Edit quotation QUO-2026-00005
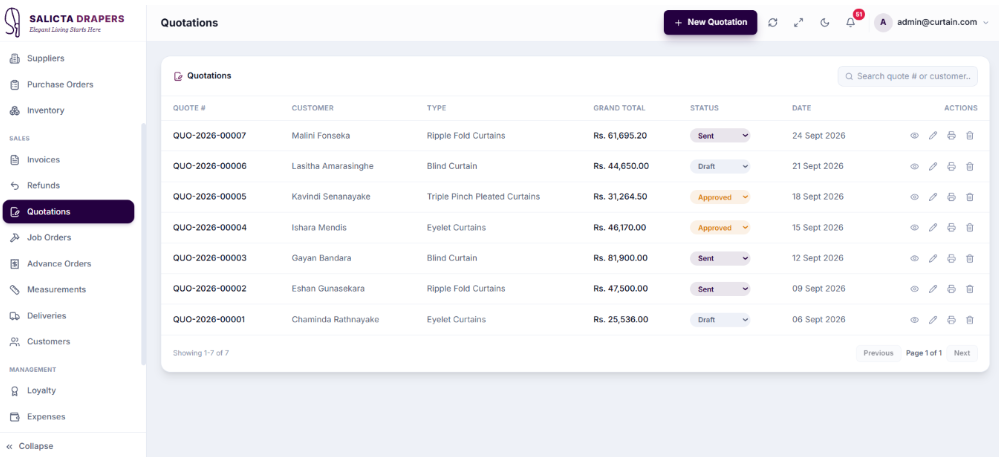999x457 pixels. tap(933, 197)
